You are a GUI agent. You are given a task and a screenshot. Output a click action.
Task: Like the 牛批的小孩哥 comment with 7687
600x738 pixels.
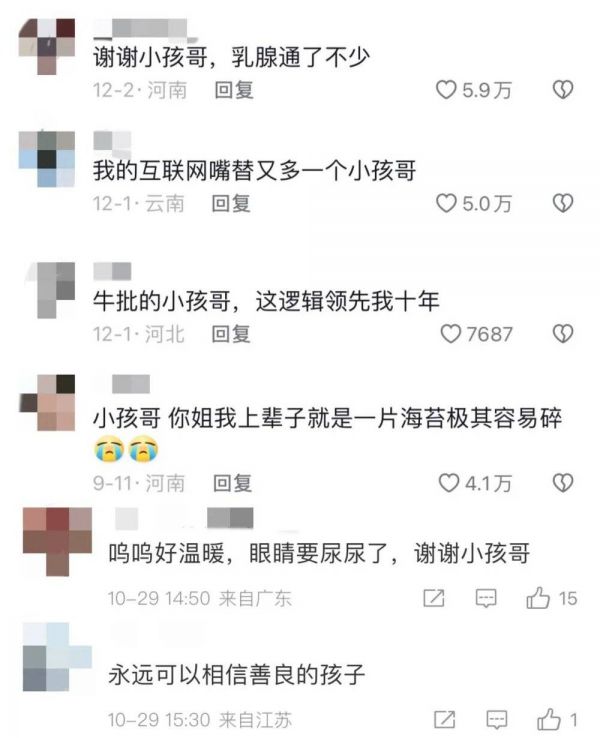[x=450, y=334]
